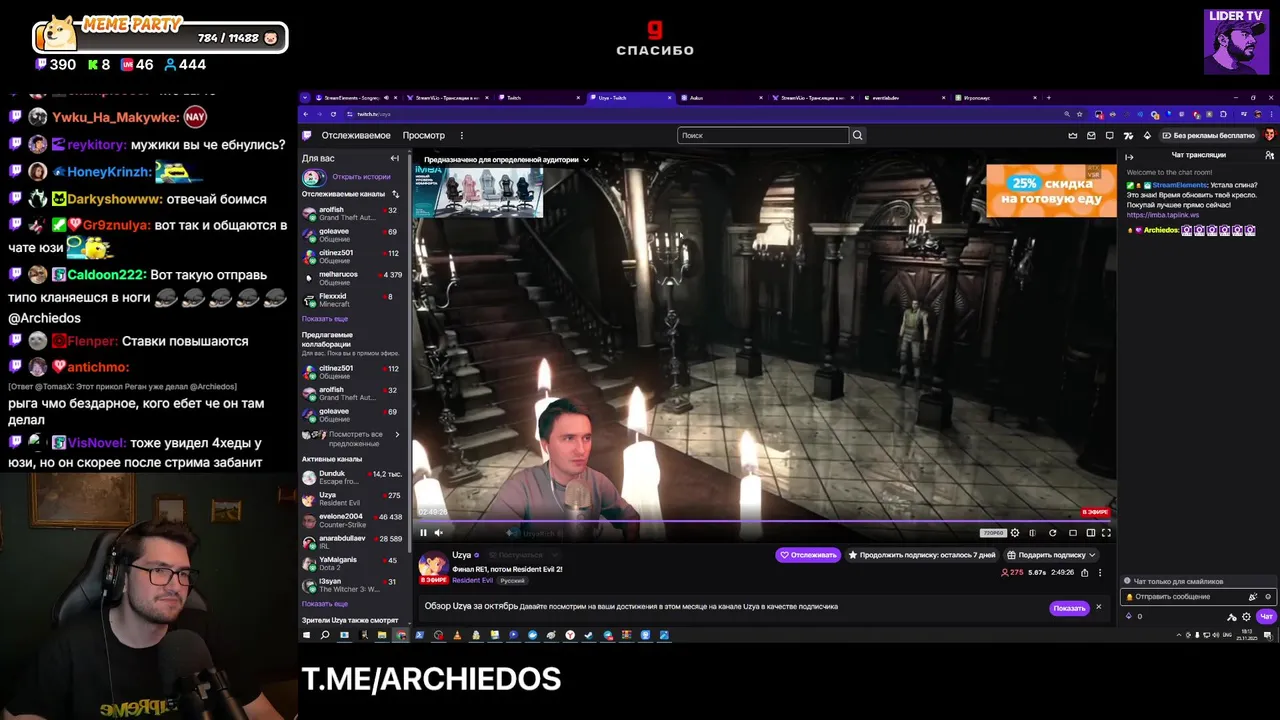The image size is (1280, 720).
Task: Click the purple Отслеживать button
Action: pyautogui.click(x=808, y=555)
